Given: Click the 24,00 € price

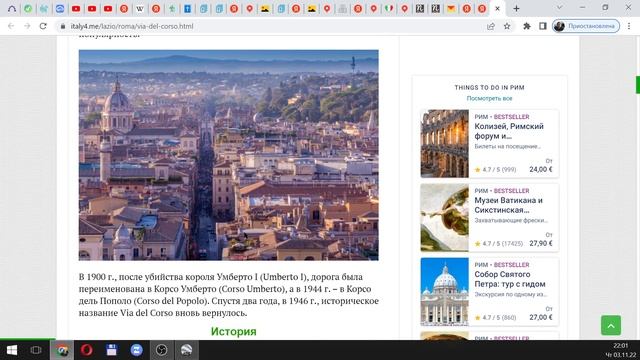Looking at the screenshot, I should [540, 169].
